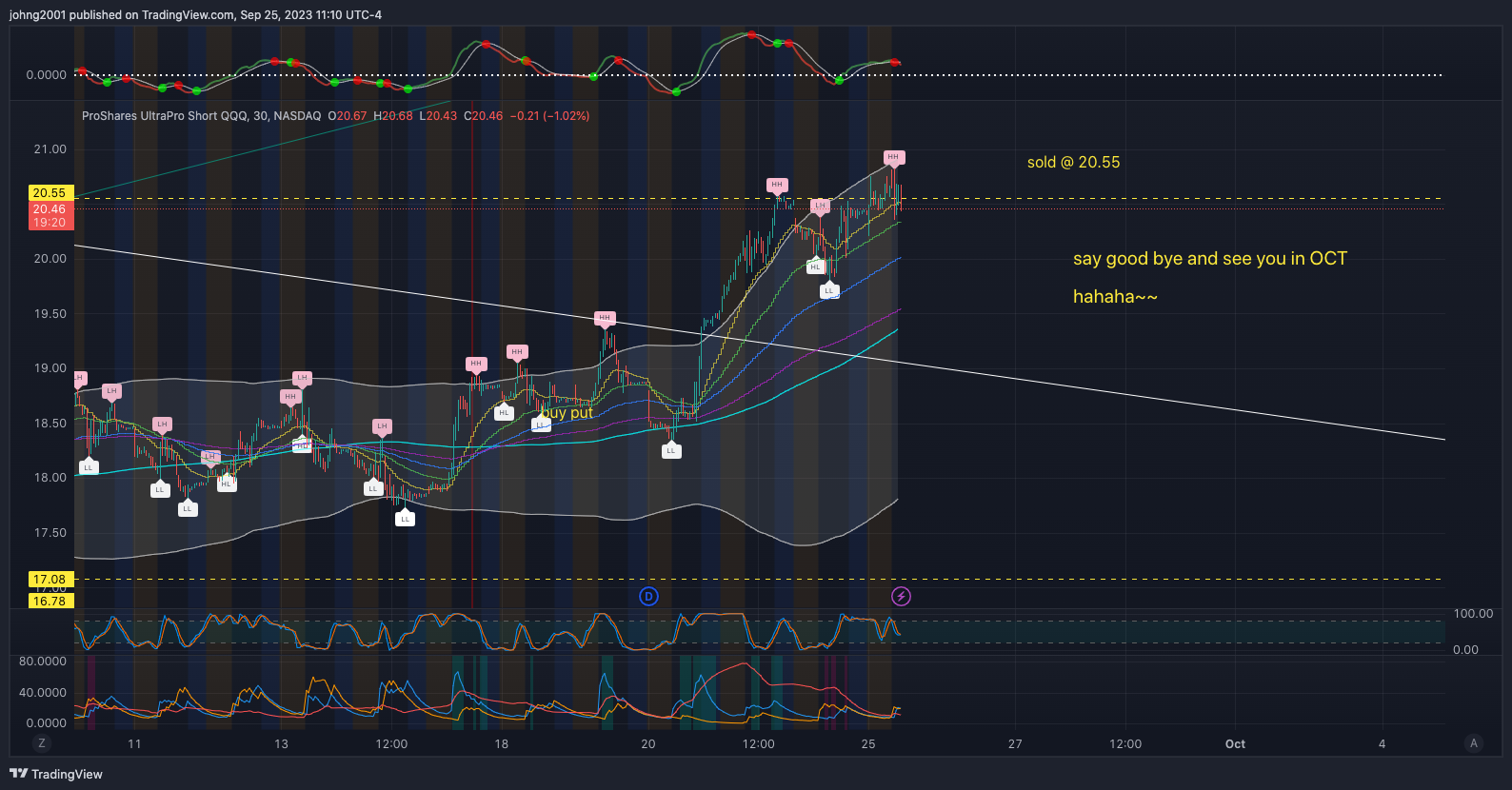Image resolution: width=1512 pixels, height=790 pixels.
Task: Click the 40.0000 indicator scale label
Action: [x=43, y=693]
